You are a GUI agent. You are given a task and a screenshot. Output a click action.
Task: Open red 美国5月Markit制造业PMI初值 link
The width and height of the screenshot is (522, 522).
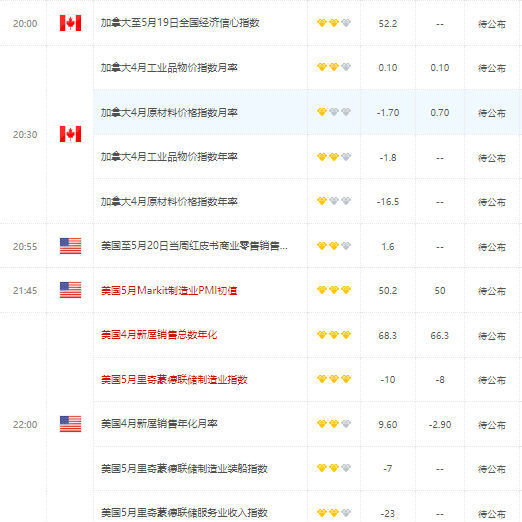coord(169,290)
